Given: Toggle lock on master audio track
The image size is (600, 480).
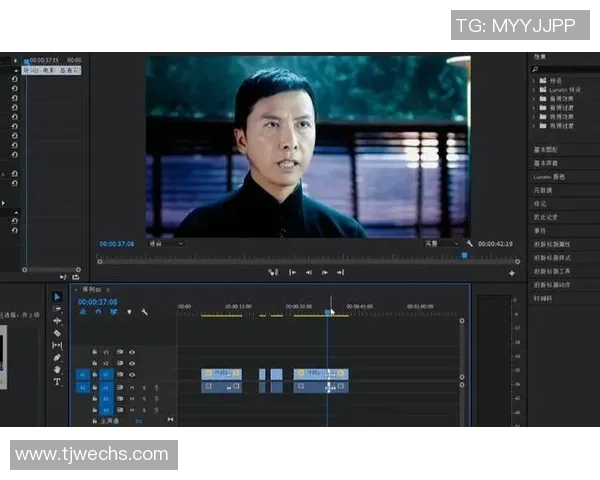Looking at the screenshot, I should [x=95, y=421].
